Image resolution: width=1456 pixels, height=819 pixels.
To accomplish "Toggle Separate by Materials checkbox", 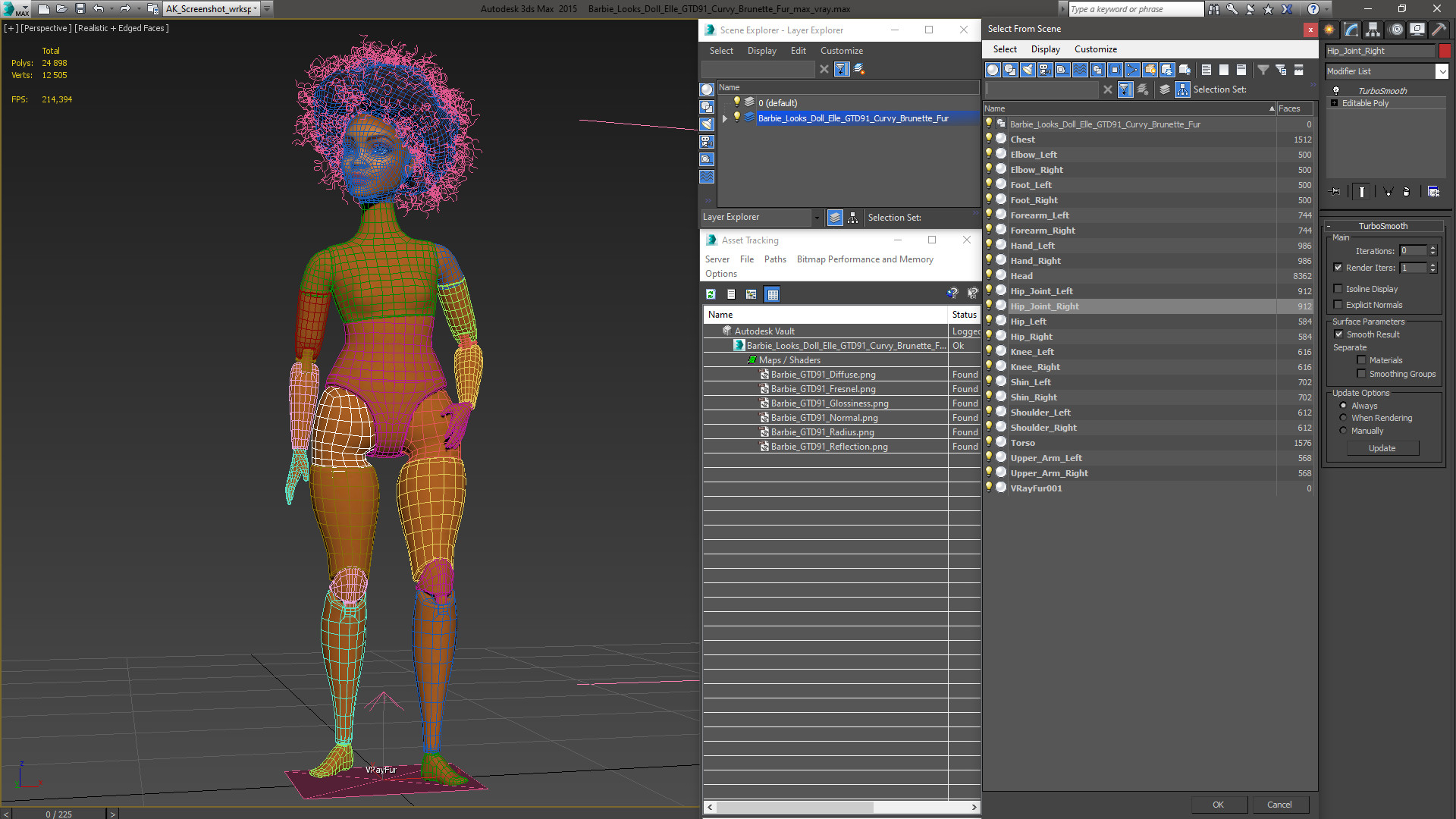I will 1361,360.
